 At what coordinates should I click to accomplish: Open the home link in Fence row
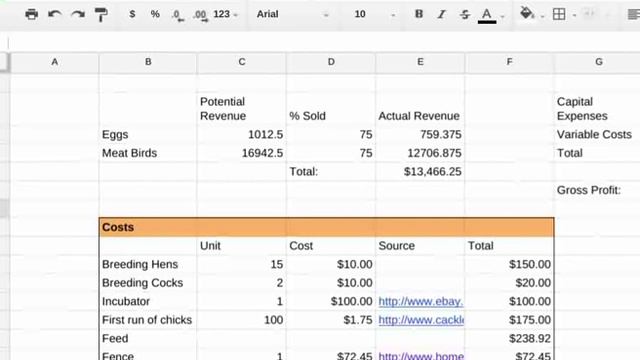tap(421, 356)
